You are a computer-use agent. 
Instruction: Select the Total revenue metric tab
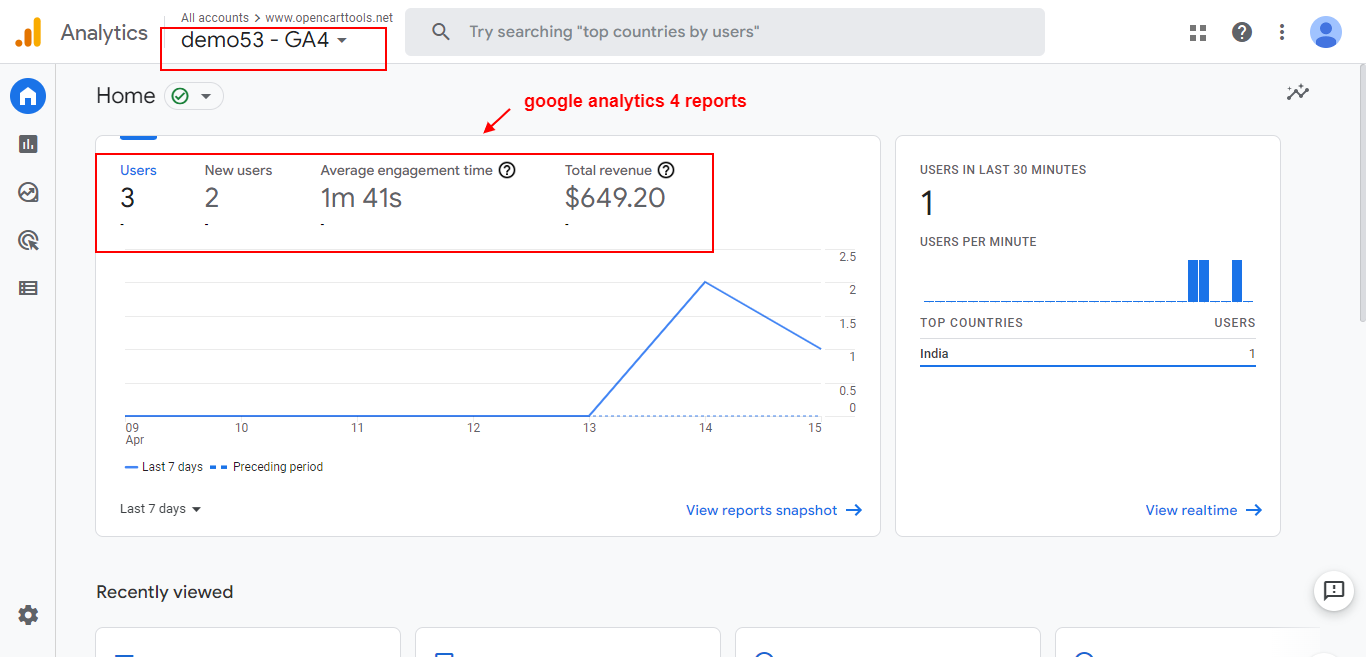(x=620, y=196)
